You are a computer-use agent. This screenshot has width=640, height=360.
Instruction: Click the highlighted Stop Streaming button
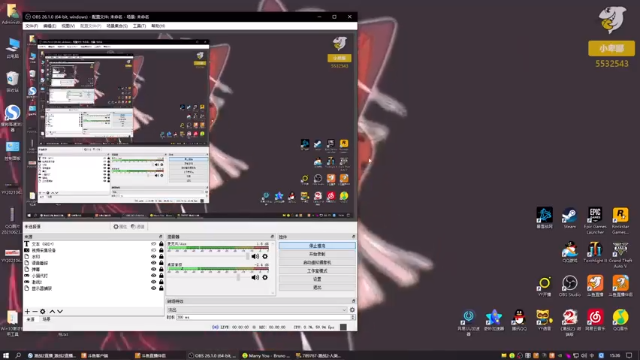(317, 246)
